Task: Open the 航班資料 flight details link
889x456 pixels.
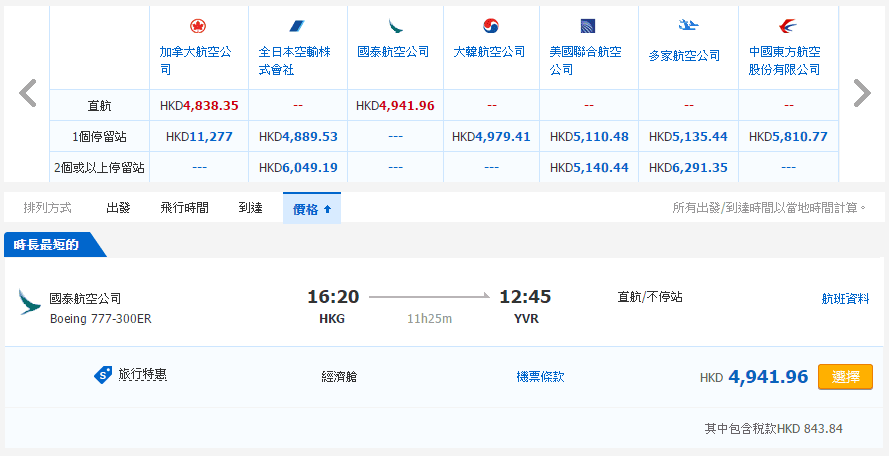Action: coord(845,298)
